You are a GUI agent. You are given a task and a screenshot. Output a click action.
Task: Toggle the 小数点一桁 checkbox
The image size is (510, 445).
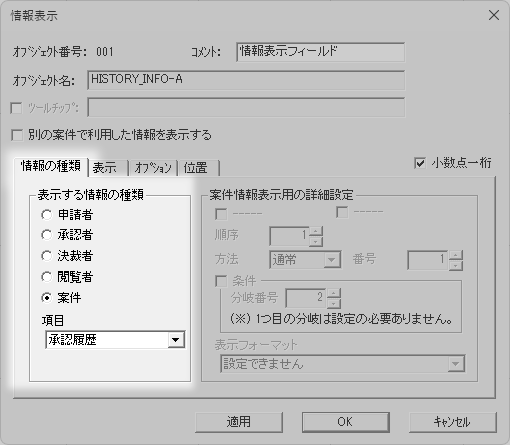point(420,163)
